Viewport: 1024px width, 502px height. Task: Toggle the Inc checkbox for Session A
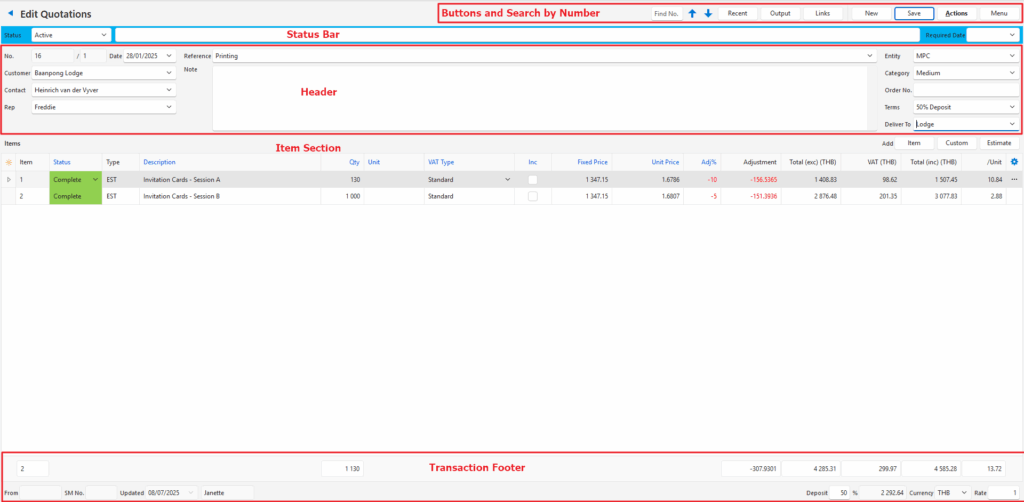coord(533,179)
